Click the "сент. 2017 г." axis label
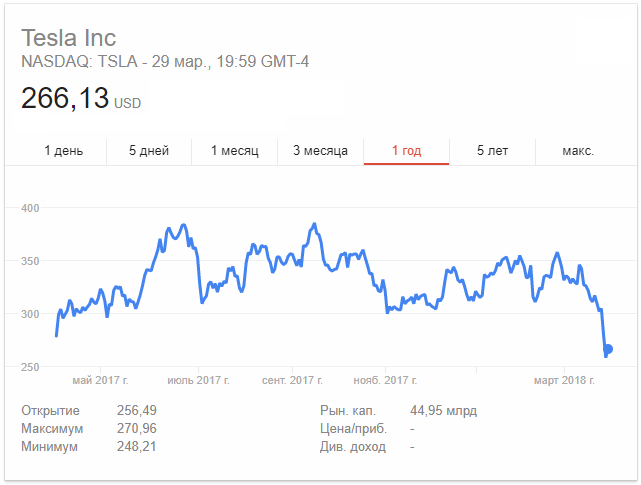 [x=292, y=381]
